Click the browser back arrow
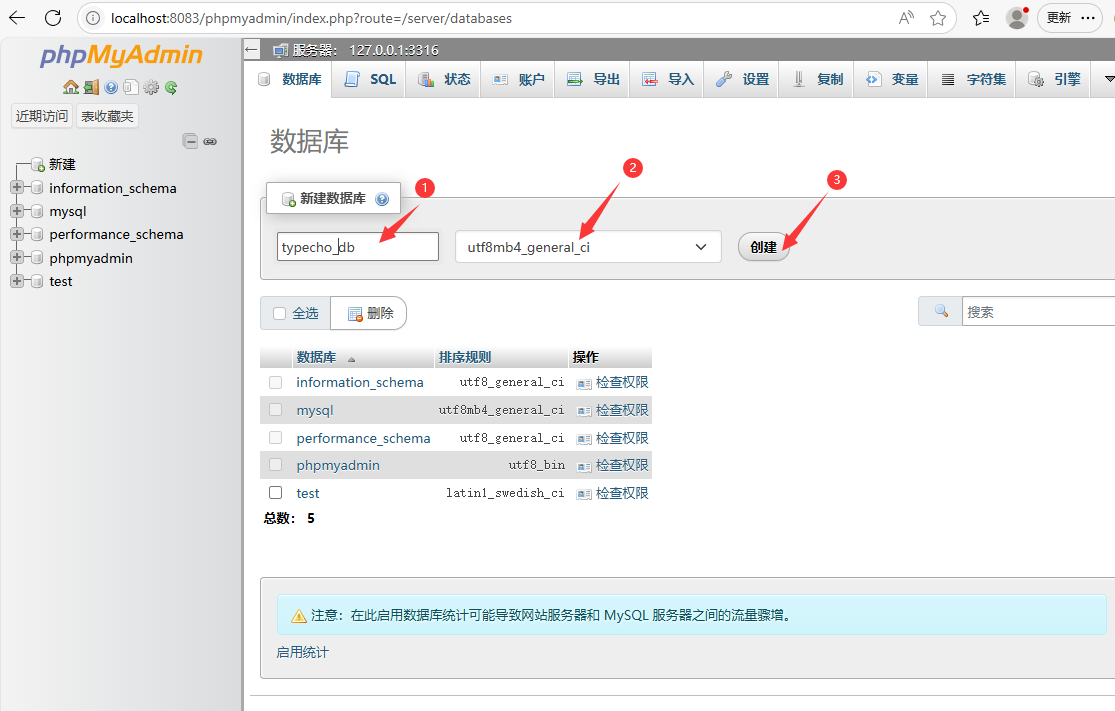 [17, 18]
